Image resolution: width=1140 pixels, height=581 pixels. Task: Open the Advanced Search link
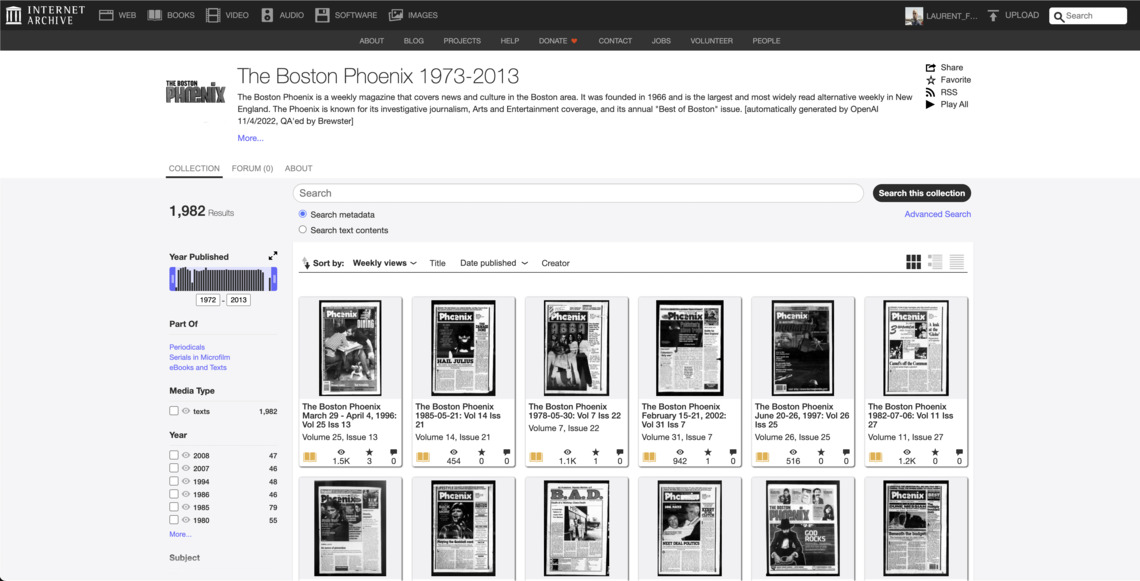(937, 214)
